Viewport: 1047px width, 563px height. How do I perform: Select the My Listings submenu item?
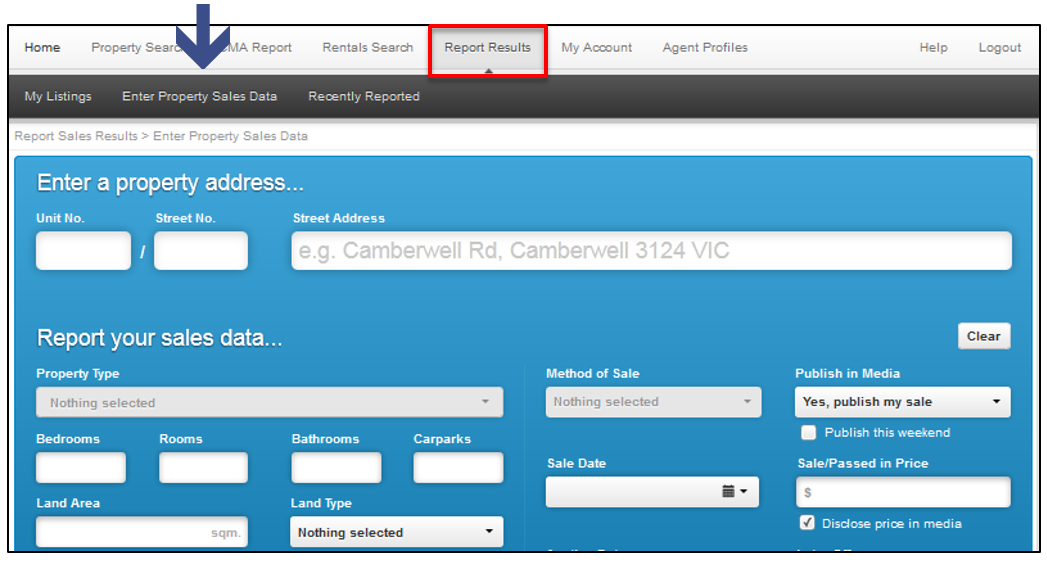coord(58,97)
